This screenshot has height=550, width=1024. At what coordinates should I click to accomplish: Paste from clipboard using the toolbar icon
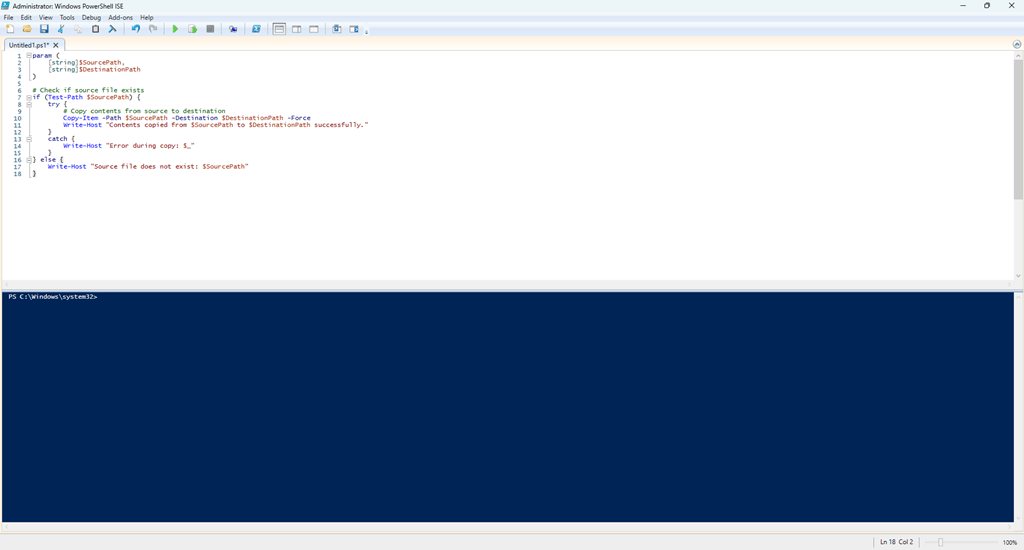[x=95, y=29]
